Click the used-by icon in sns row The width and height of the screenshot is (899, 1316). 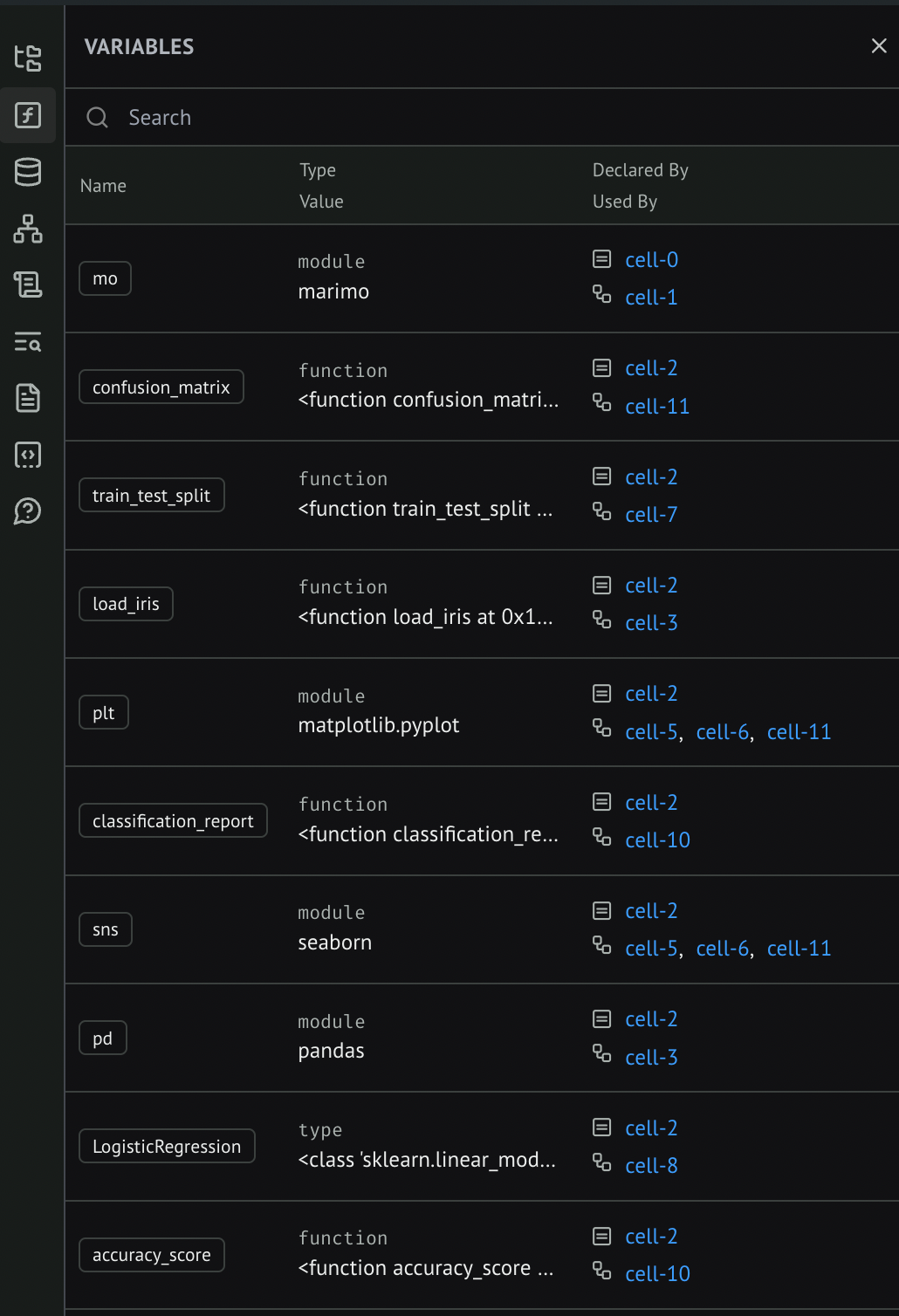click(x=602, y=945)
